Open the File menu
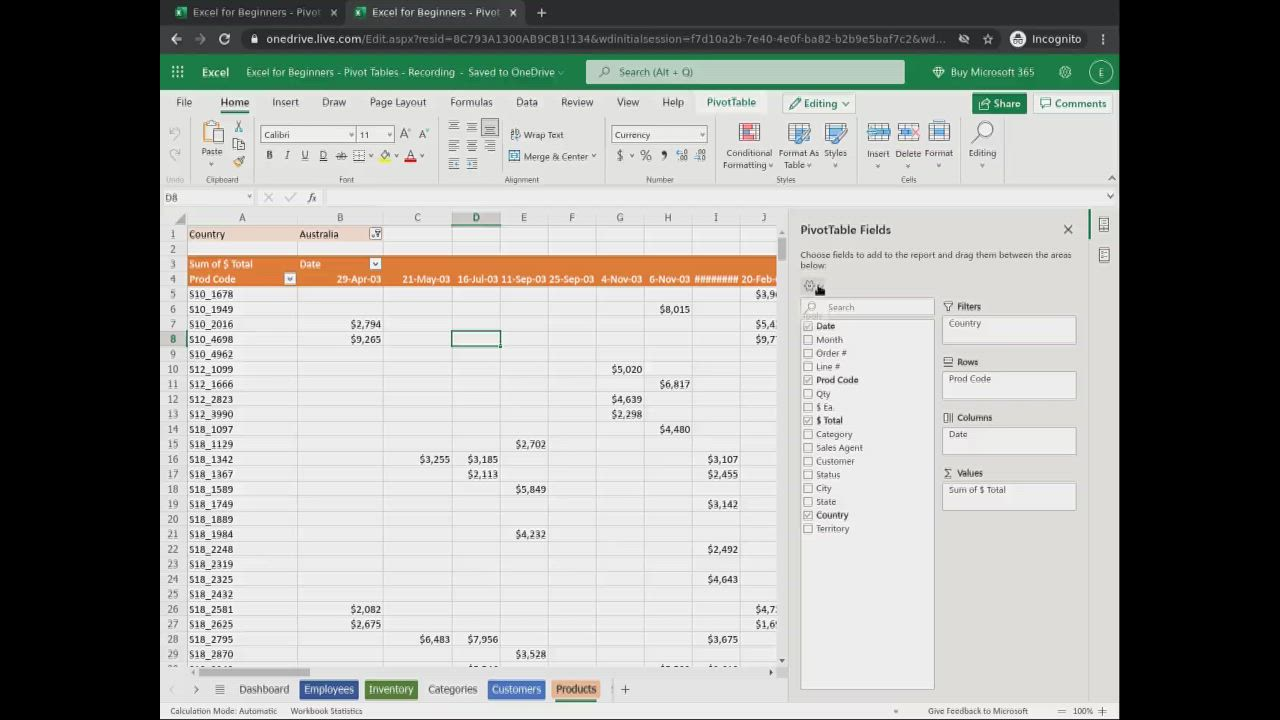The image size is (1280, 720). 184,102
